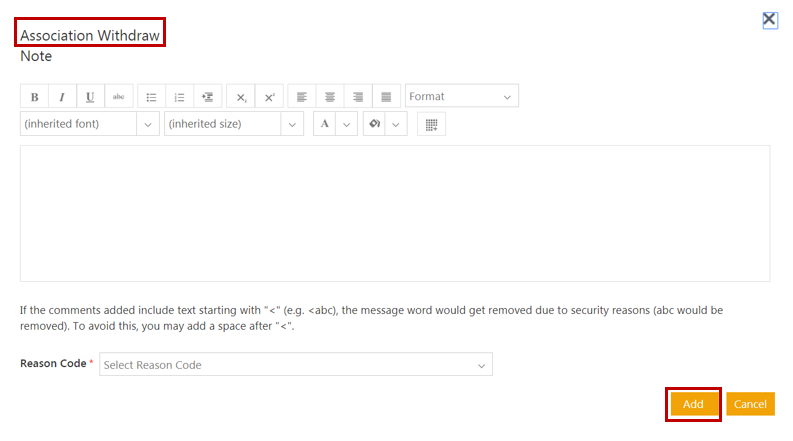
Task: Open the Format dropdown
Action: (461, 97)
